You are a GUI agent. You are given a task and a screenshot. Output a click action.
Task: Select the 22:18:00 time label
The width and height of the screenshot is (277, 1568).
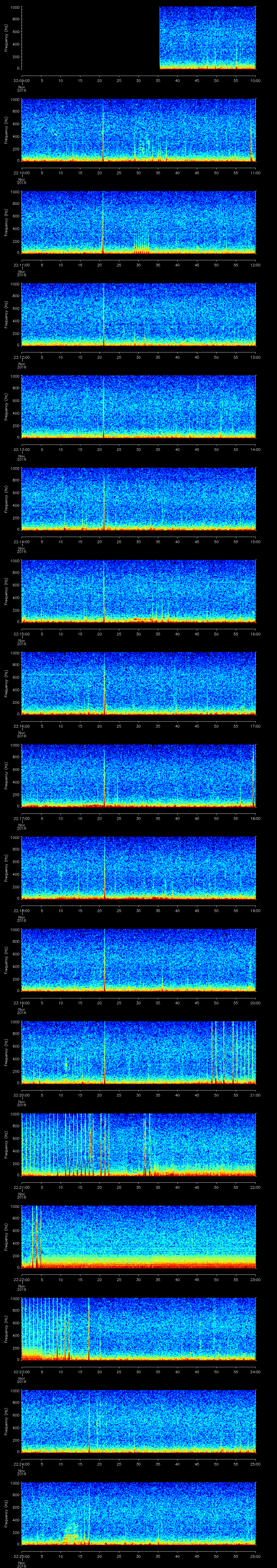tap(22, 910)
